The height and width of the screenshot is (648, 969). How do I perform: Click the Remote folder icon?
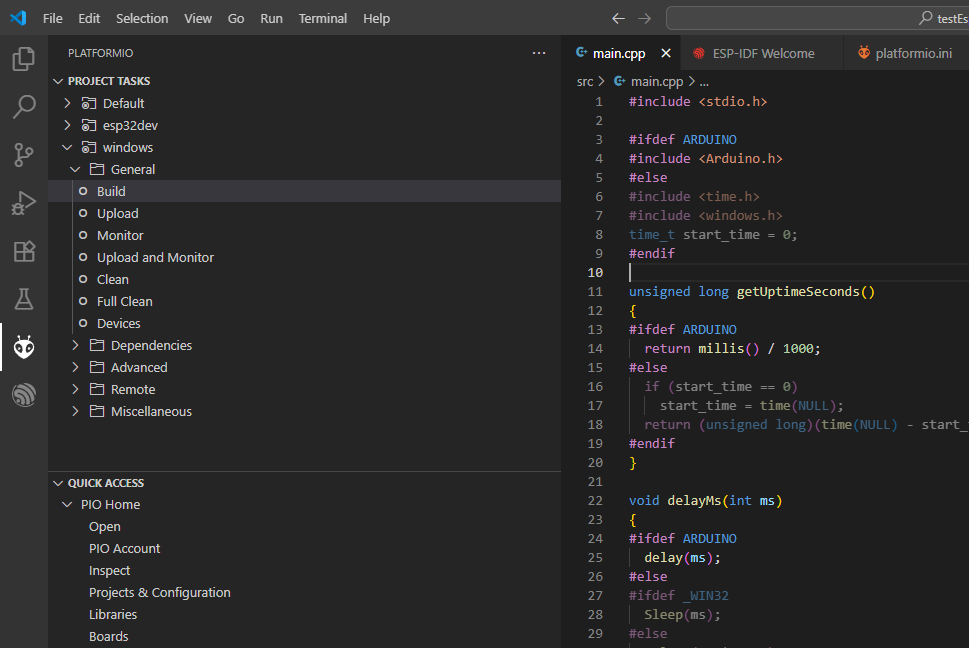97,389
